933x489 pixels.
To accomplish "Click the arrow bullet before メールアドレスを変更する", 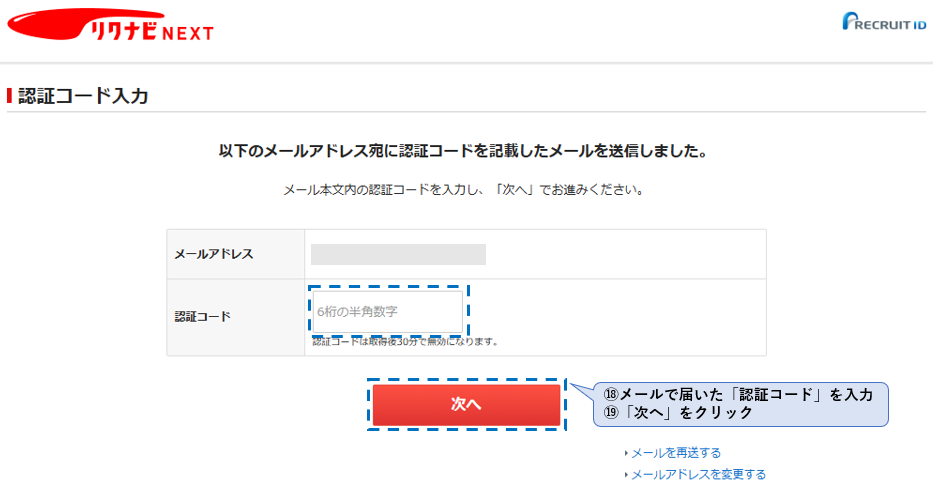I will pyautogui.click(x=626, y=475).
